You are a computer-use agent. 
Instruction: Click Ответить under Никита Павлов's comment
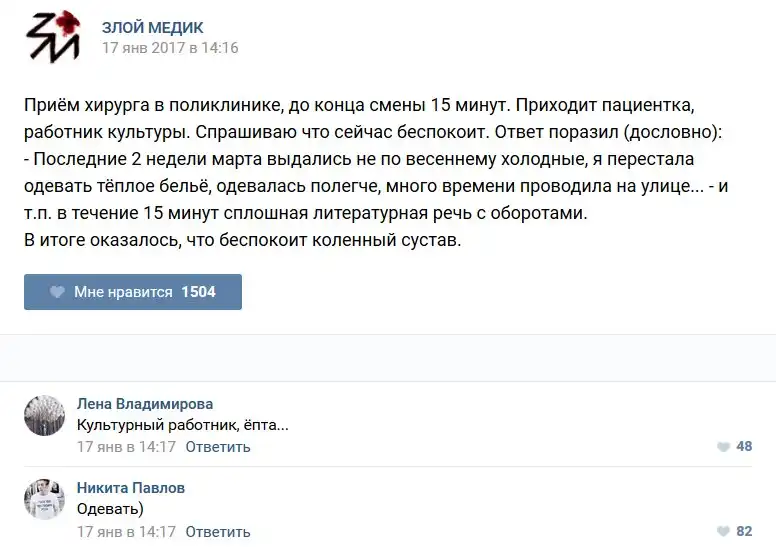pos(218,532)
